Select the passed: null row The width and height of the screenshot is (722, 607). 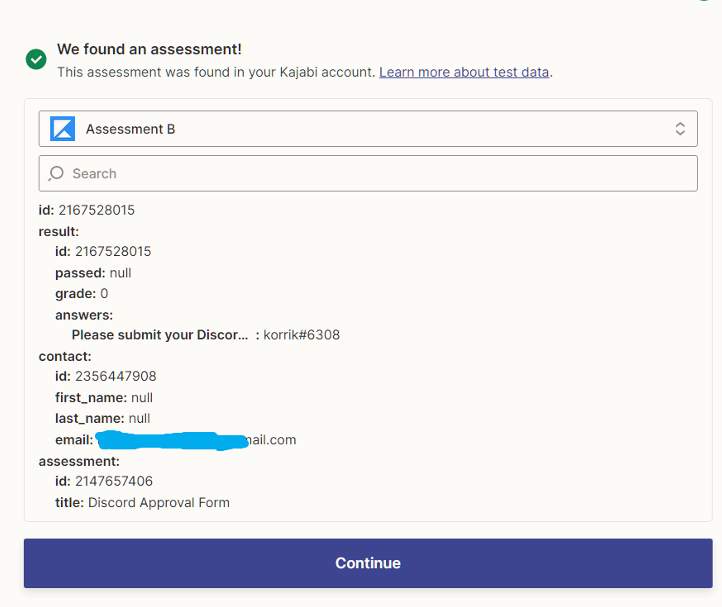point(93,273)
